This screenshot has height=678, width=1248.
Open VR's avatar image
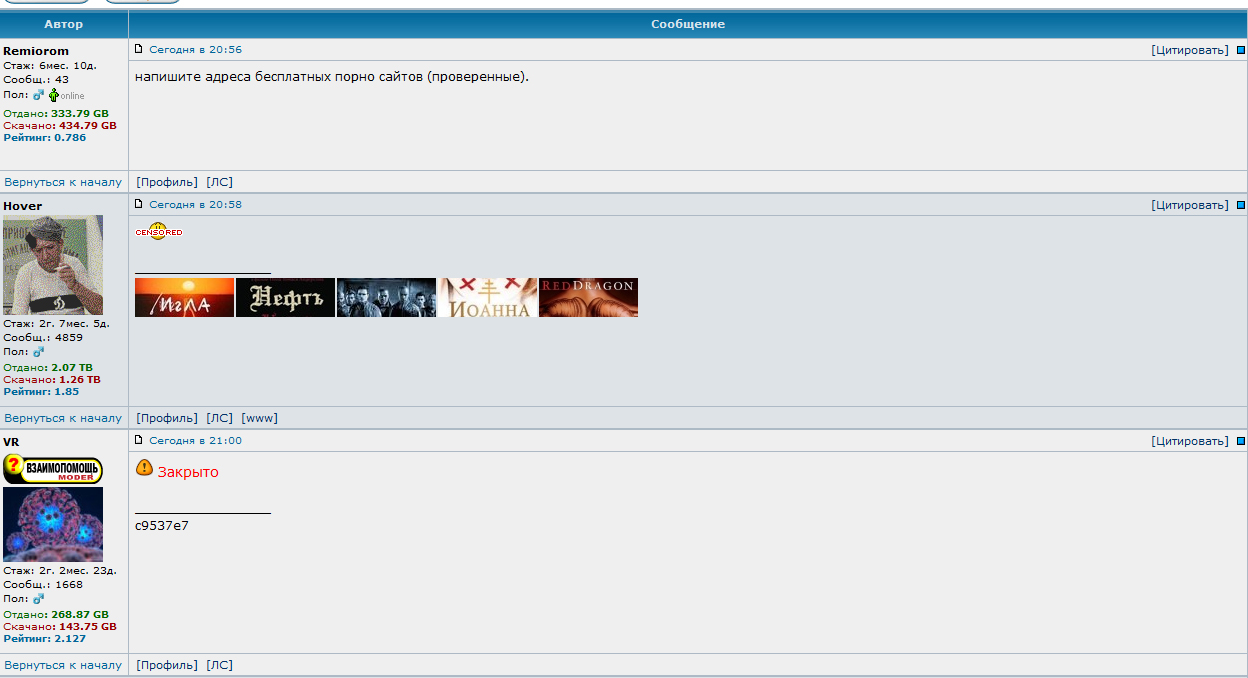click(x=53, y=524)
